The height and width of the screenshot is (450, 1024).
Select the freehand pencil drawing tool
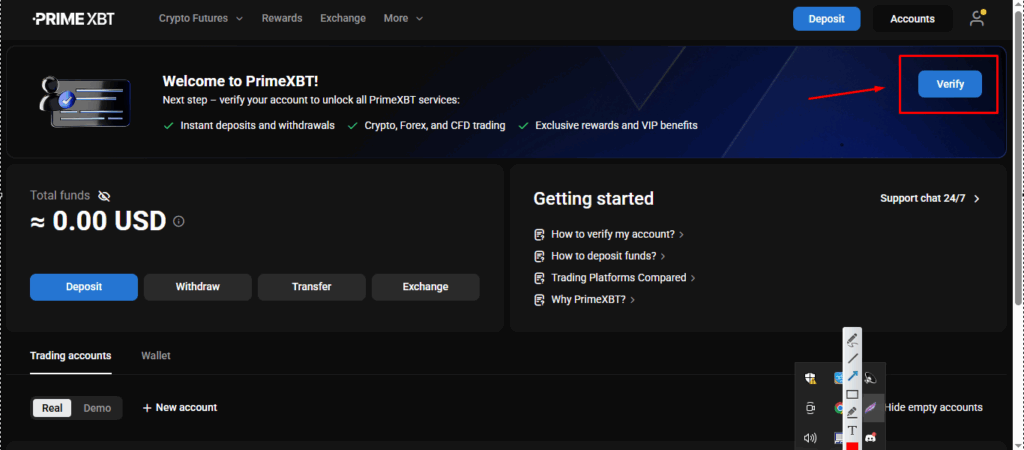coord(852,339)
